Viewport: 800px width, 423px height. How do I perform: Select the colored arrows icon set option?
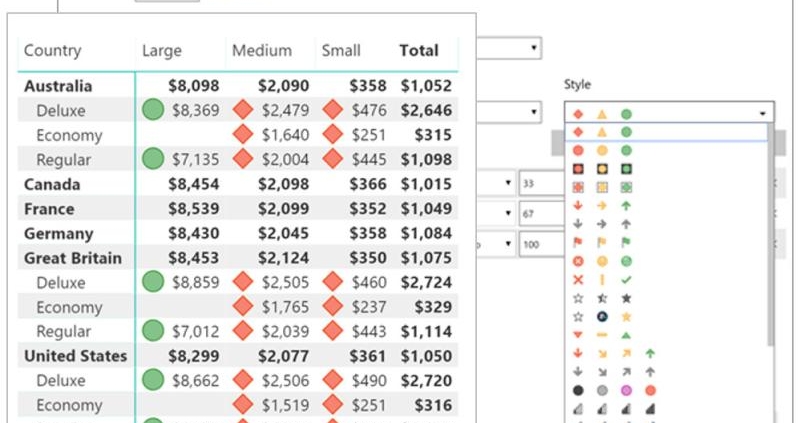(x=599, y=204)
